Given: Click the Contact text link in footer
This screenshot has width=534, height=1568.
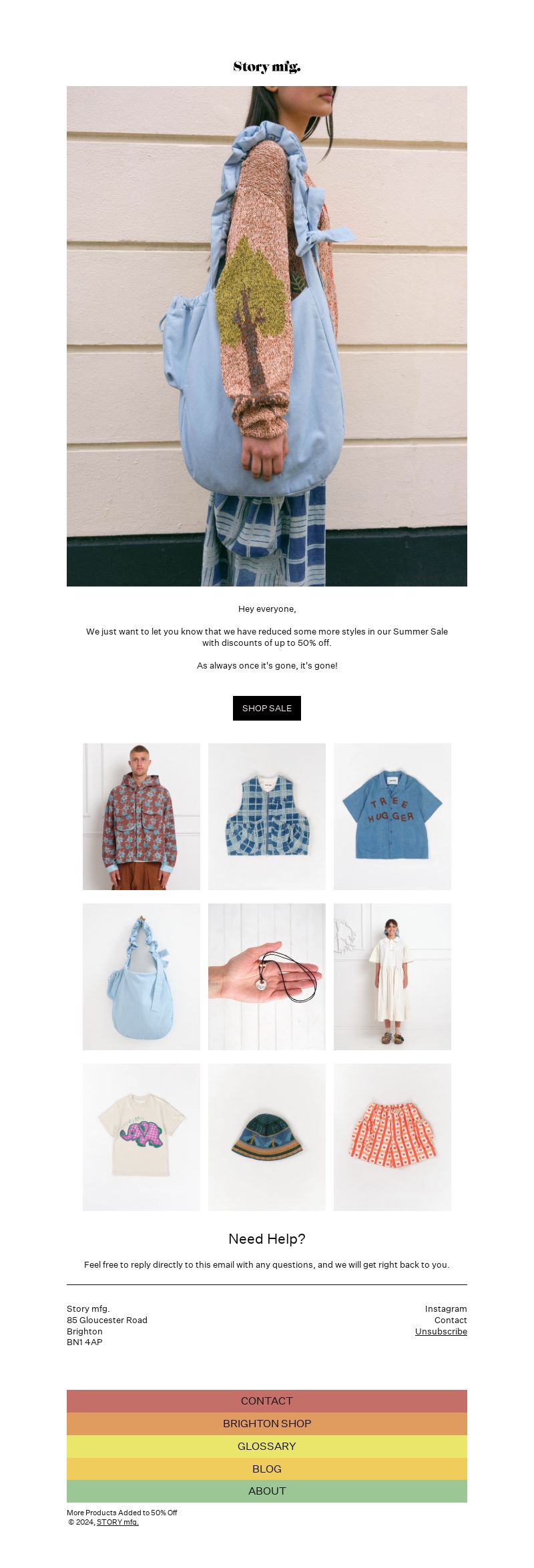Looking at the screenshot, I should (x=451, y=1320).
